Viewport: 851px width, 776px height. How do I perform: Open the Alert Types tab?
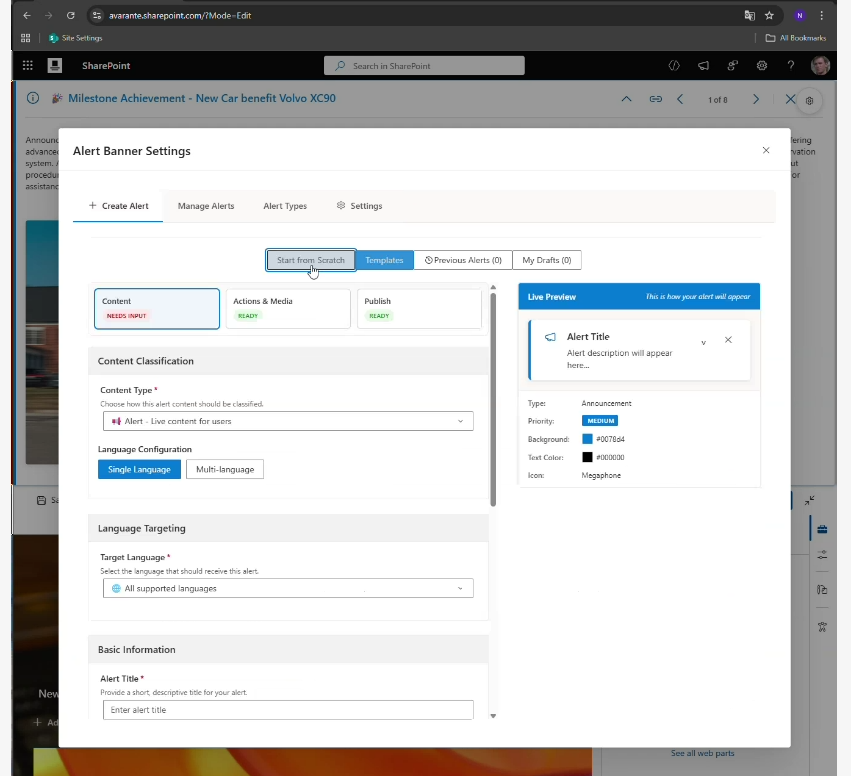pyautogui.click(x=285, y=206)
